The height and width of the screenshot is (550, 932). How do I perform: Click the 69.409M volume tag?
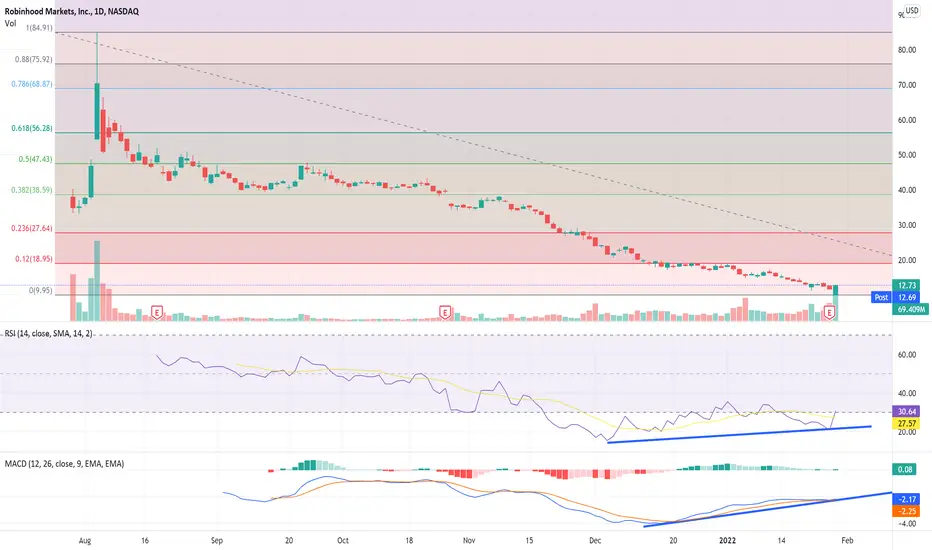910,309
